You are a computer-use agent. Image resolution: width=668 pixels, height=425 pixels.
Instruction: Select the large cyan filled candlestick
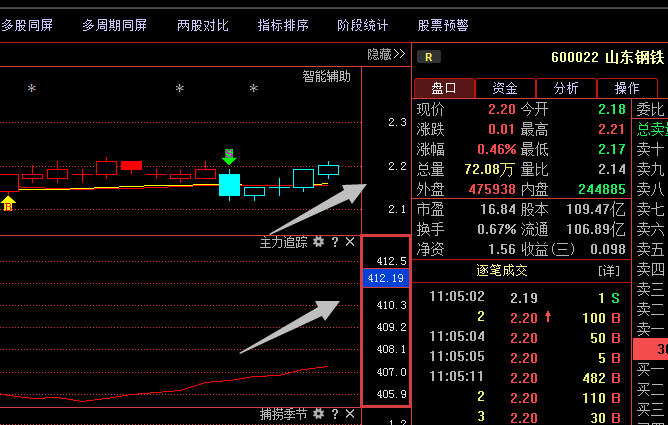click(x=230, y=185)
